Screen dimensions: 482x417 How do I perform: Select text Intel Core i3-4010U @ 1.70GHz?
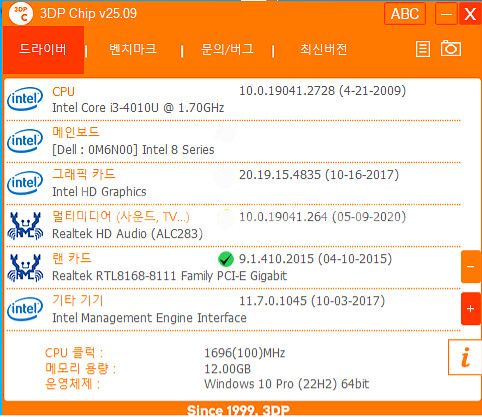(x=138, y=108)
